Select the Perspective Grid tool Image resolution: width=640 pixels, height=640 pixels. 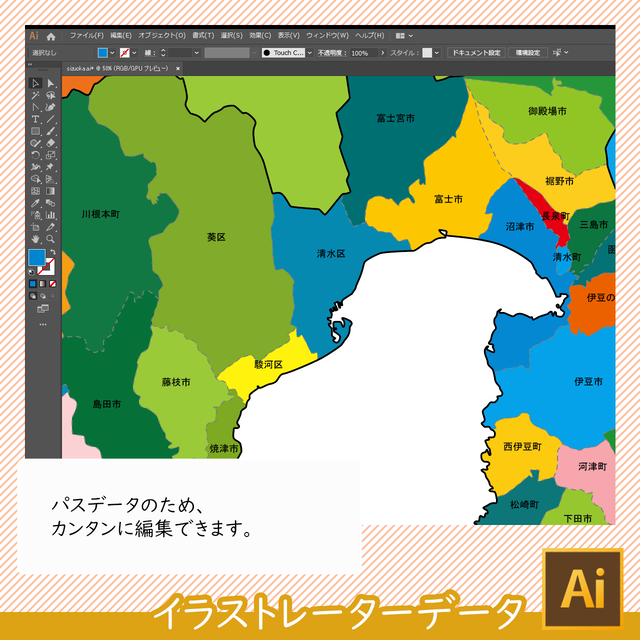pos(51,179)
